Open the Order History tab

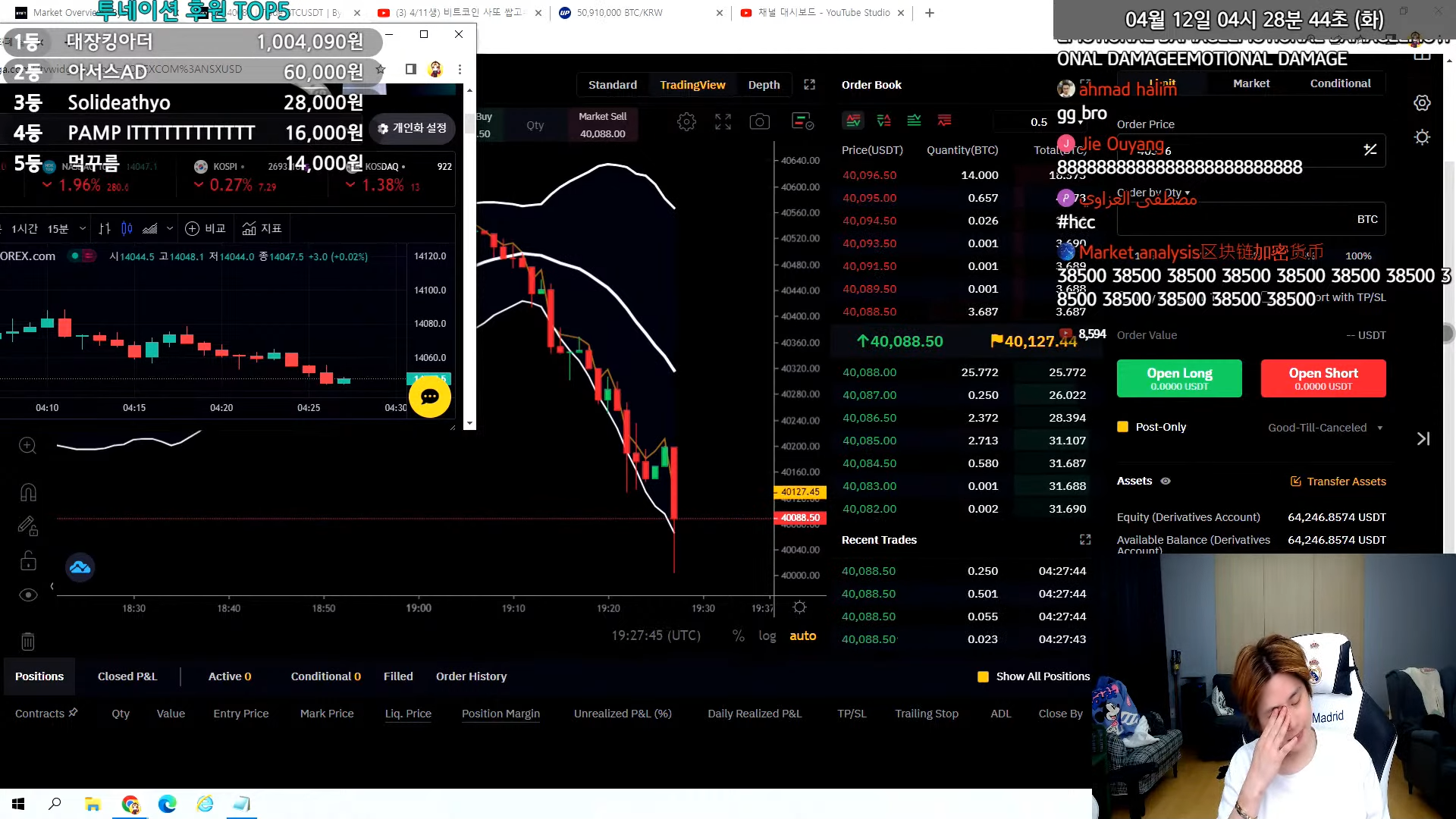471,676
